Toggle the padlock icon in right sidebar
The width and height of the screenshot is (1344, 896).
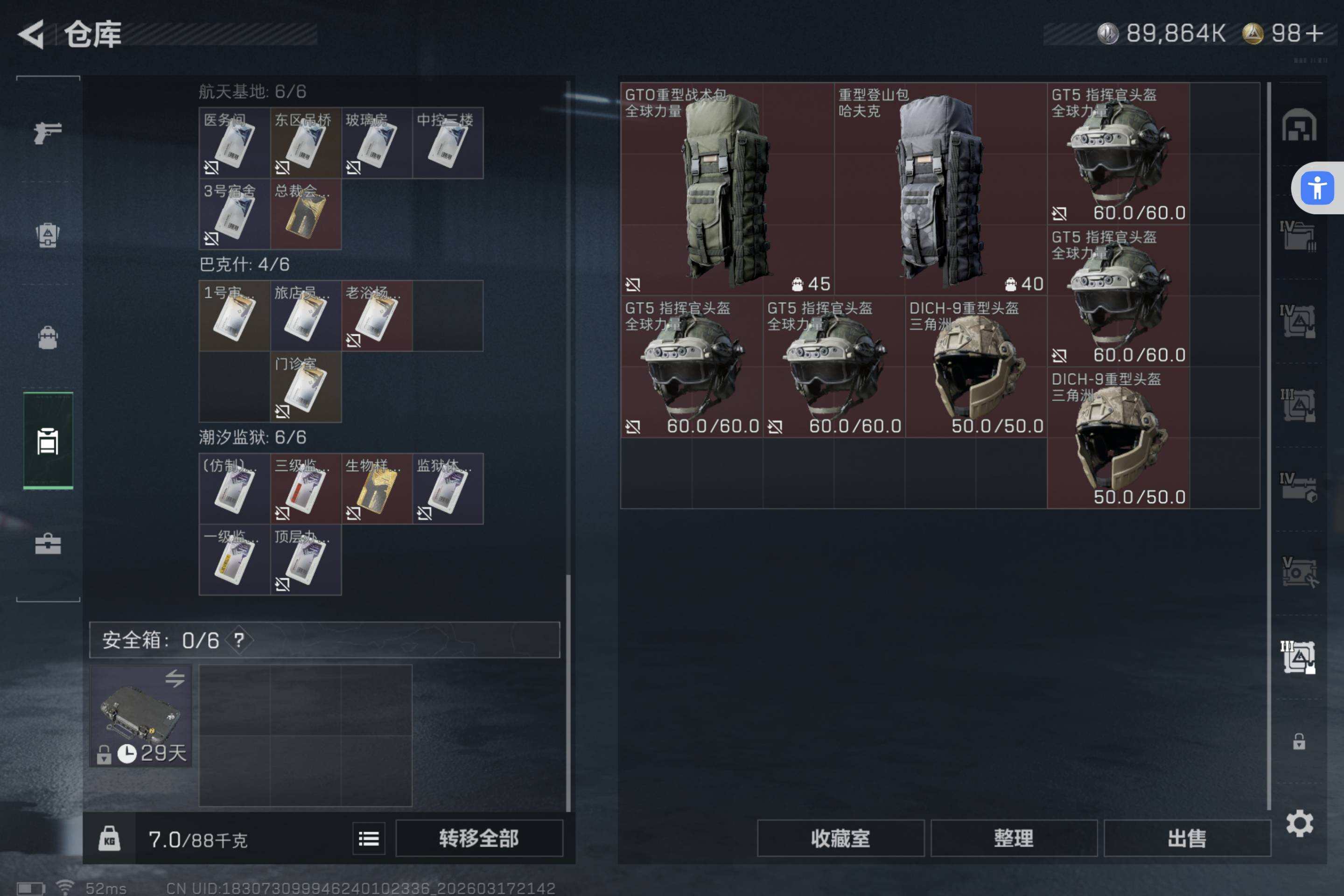[x=1299, y=741]
